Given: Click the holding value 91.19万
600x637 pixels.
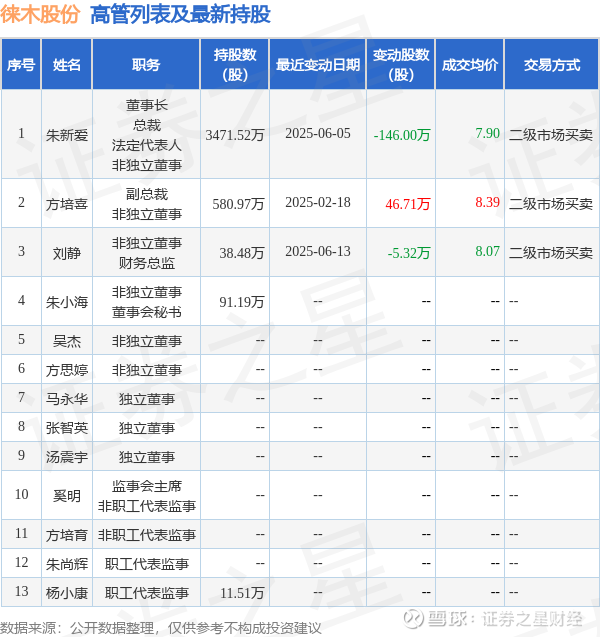Looking at the screenshot, I should 242,302.
